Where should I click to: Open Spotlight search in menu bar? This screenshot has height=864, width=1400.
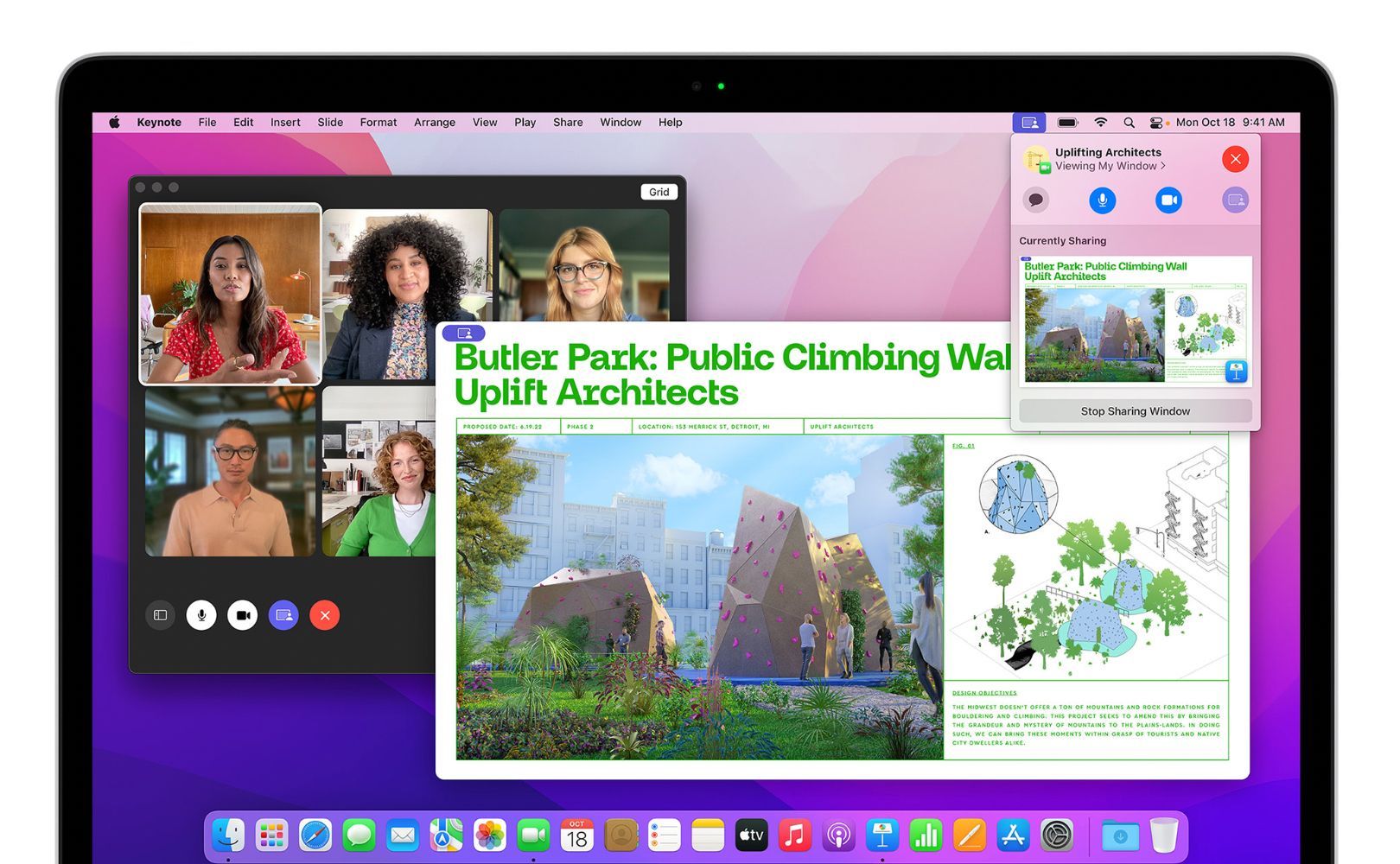pyautogui.click(x=1129, y=123)
